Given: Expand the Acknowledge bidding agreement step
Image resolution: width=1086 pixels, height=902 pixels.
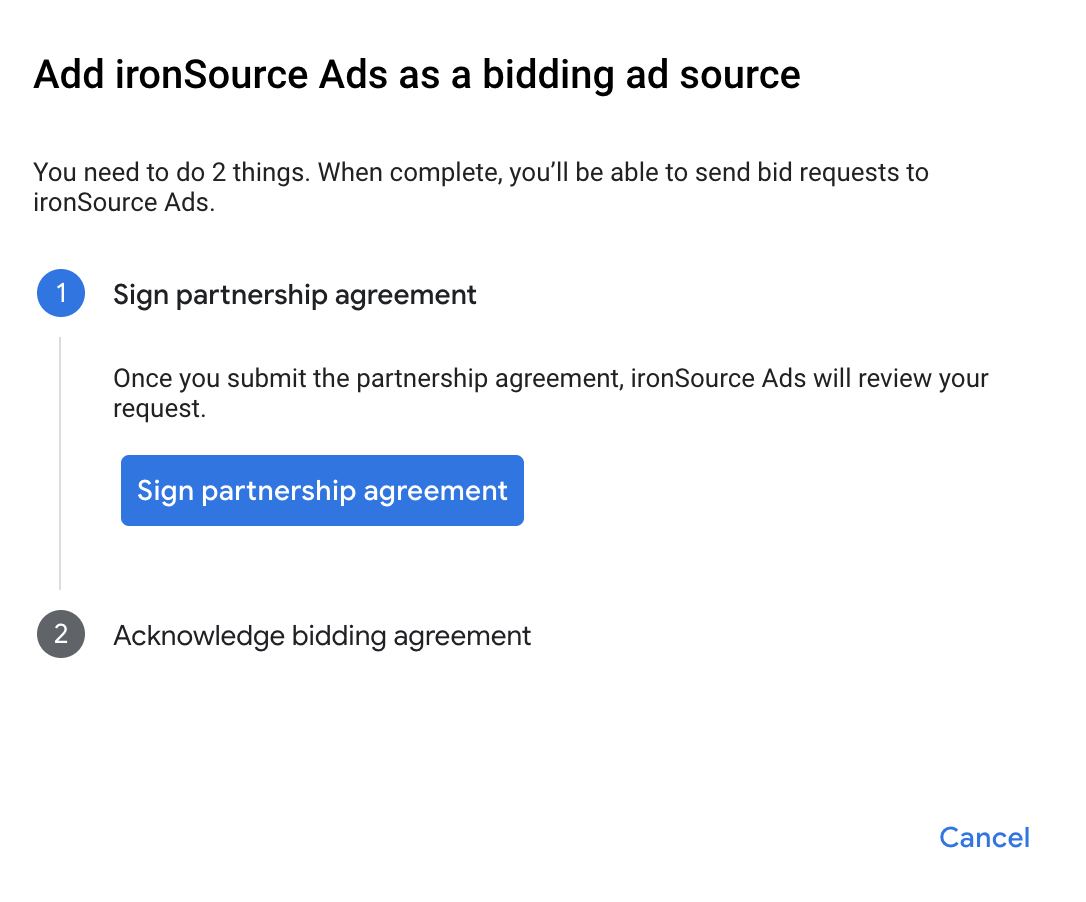Looking at the screenshot, I should [321, 635].
